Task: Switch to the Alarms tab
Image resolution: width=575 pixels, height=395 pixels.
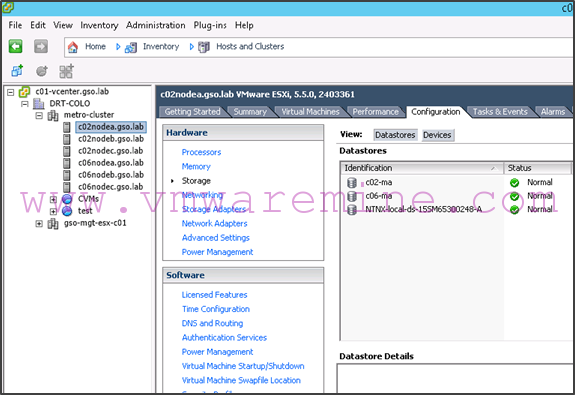Action: (553, 112)
